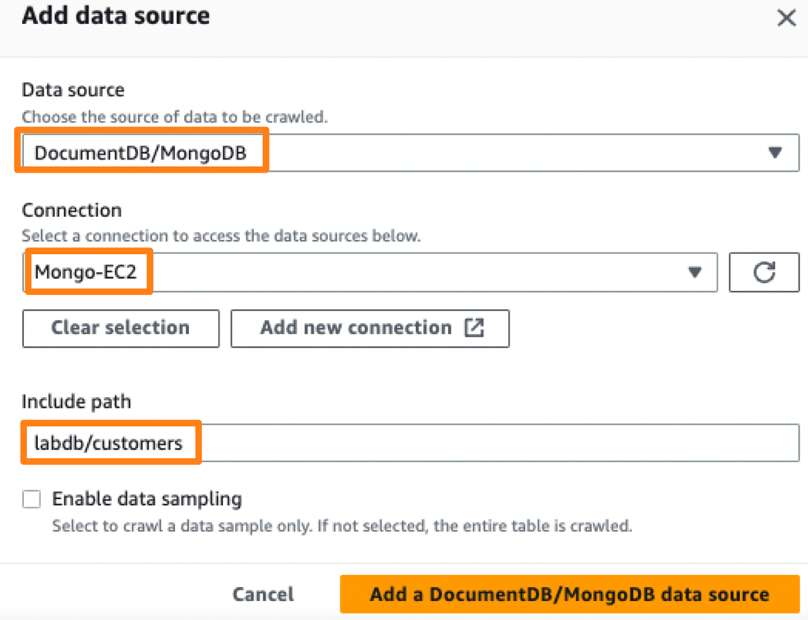Open the Data source dropdown

click(x=411, y=153)
